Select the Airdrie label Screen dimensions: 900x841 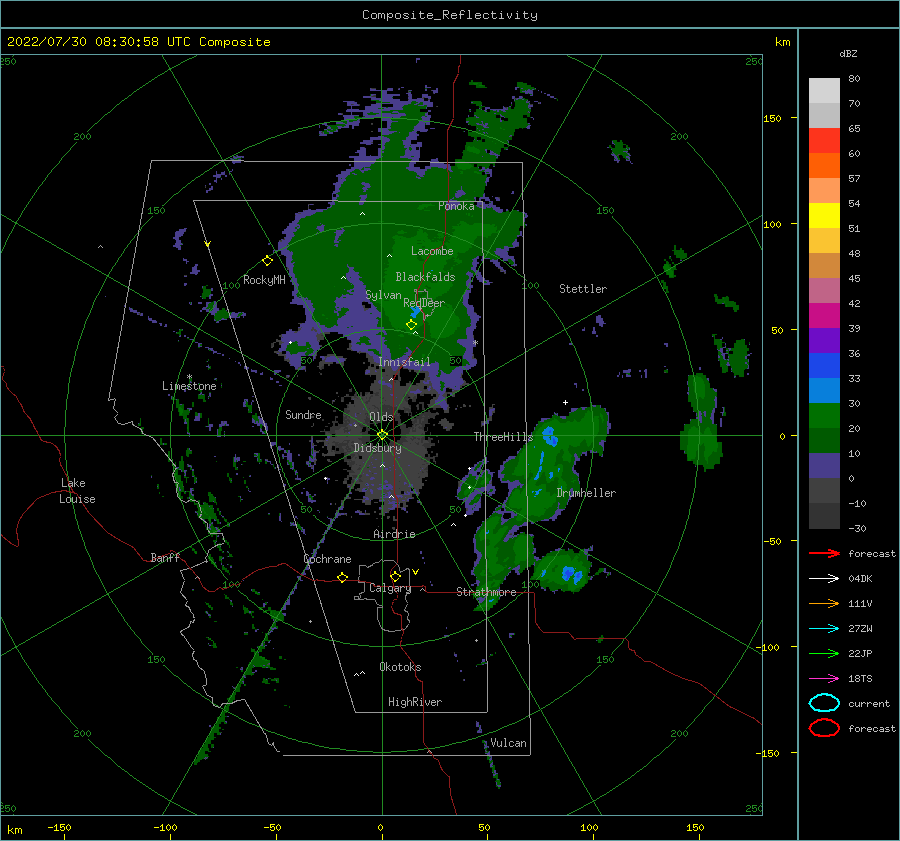[x=394, y=534]
